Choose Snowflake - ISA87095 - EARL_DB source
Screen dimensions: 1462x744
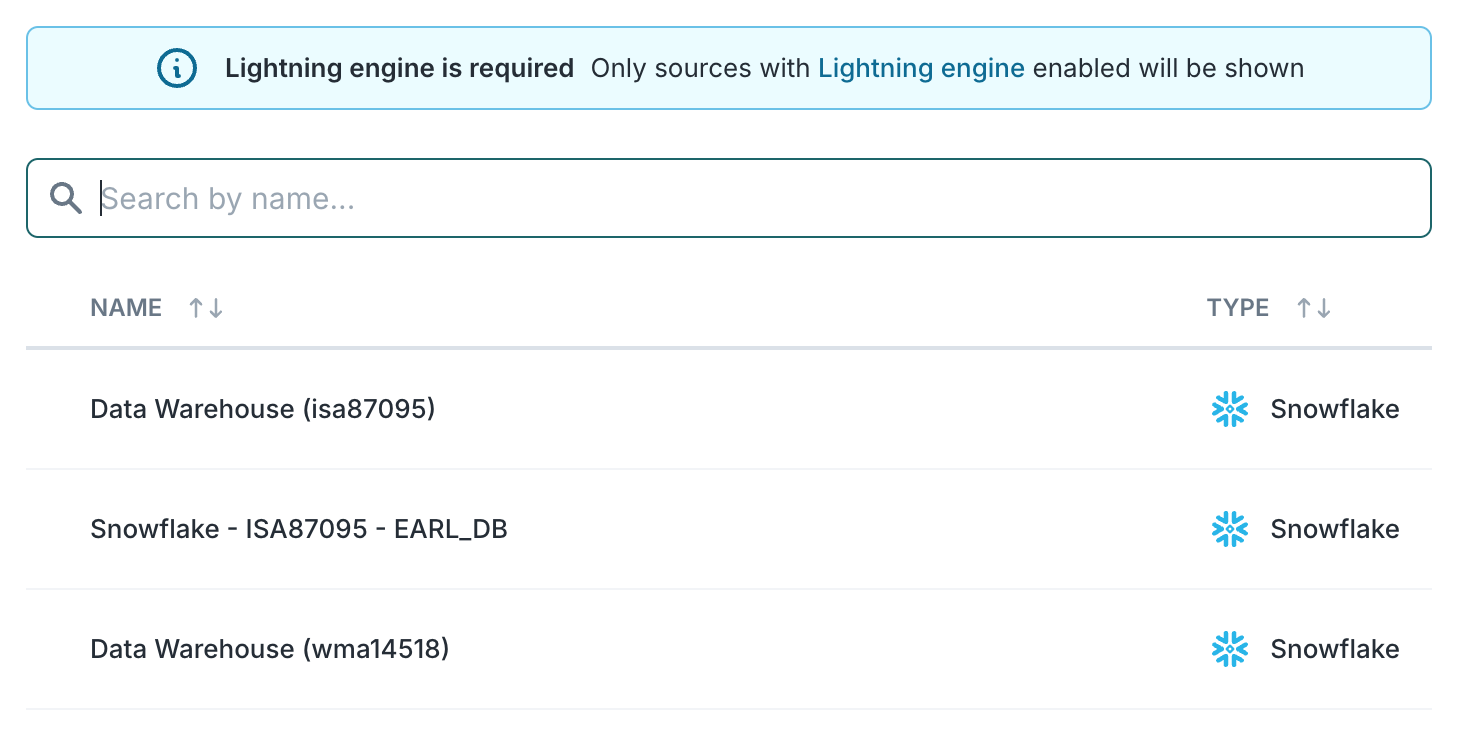click(x=299, y=529)
